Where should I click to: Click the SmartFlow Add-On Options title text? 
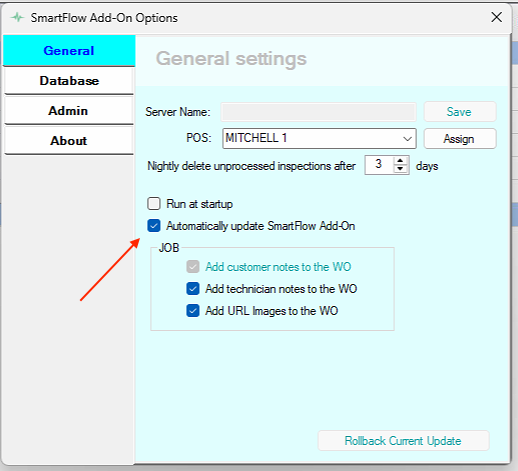point(104,18)
